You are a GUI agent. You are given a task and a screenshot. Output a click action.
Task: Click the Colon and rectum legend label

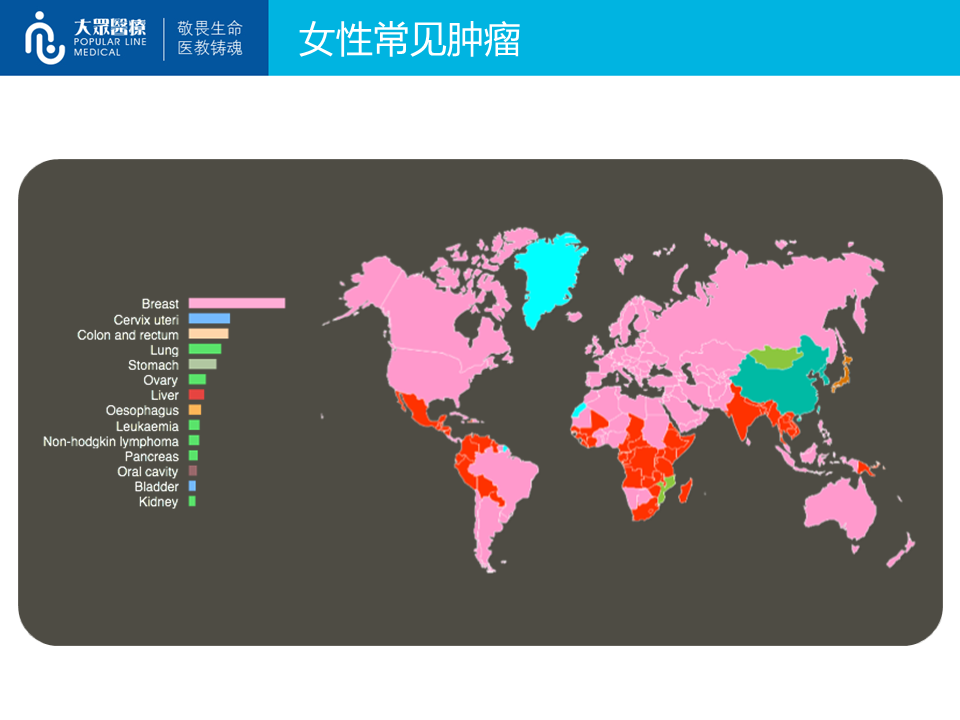pyautogui.click(x=127, y=335)
